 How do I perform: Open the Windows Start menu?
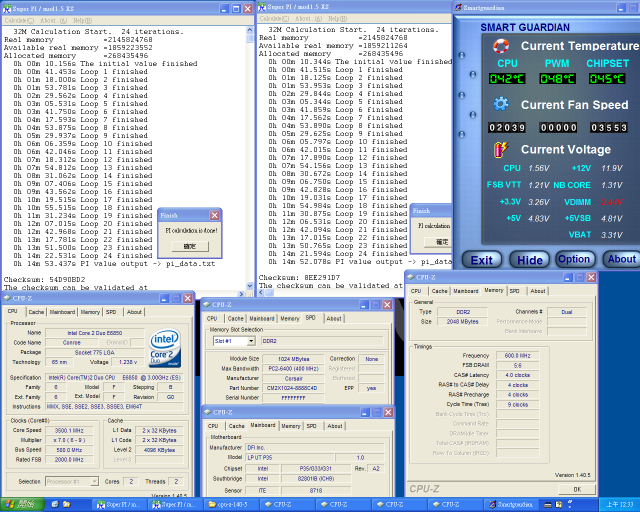tap(22, 505)
